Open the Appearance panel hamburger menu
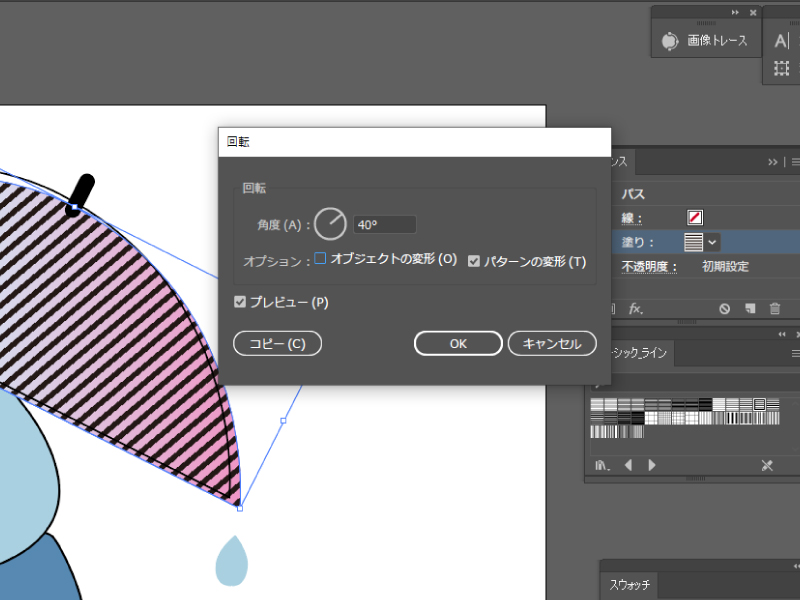This screenshot has height=600, width=800. click(x=795, y=162)
